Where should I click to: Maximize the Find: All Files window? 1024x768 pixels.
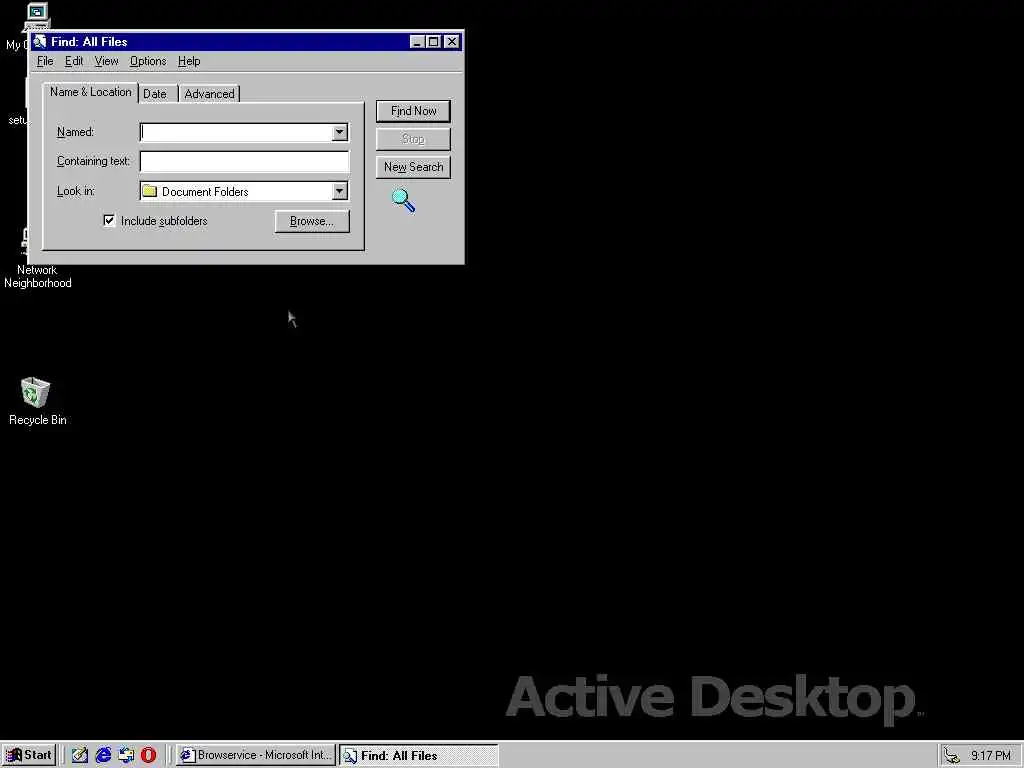[433, 42]
